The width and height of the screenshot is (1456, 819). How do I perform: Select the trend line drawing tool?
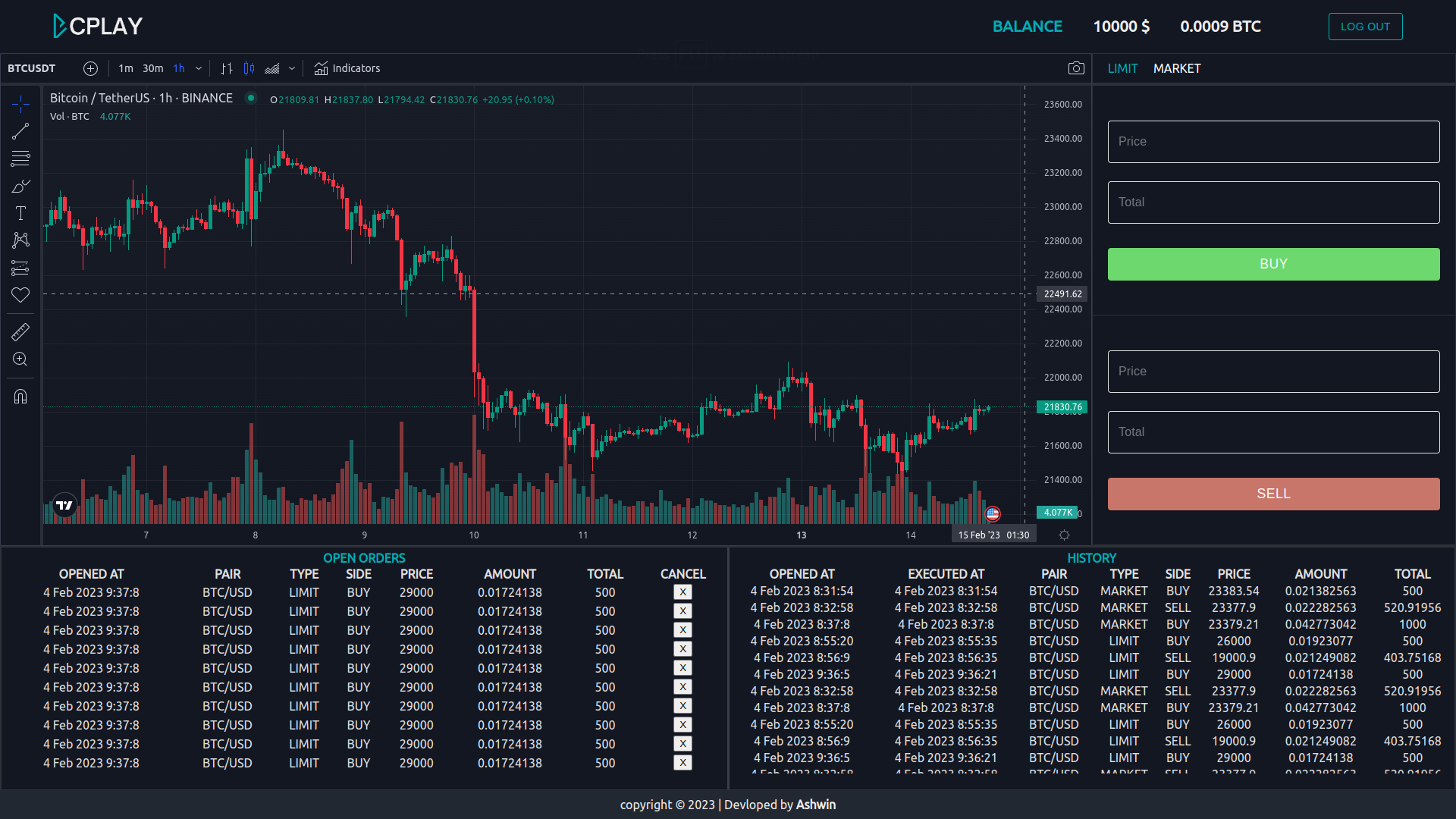coord(20,131)
